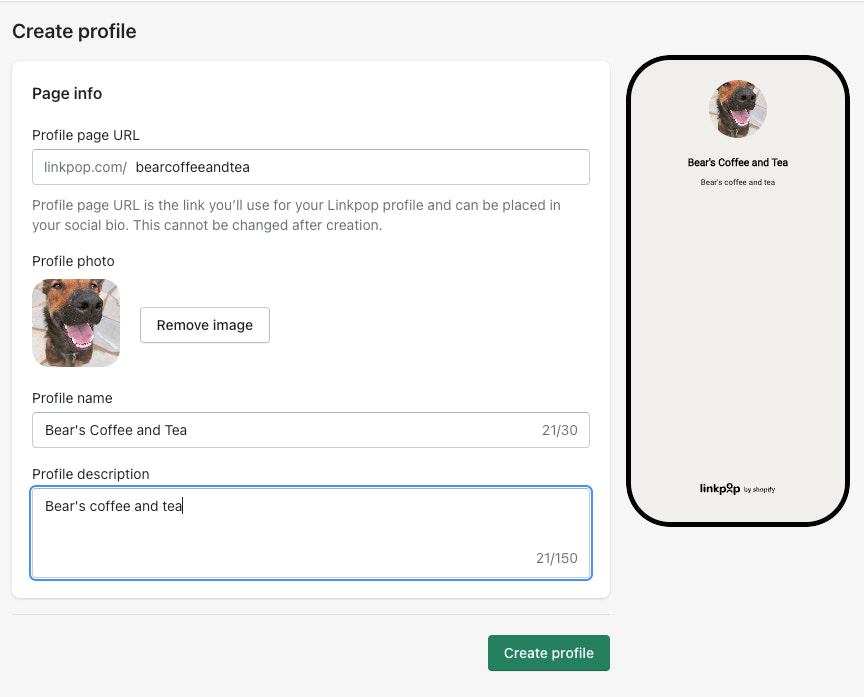Viewport: 864px width, 697px height.
Task: Click the 21/30 character counter
Action: 559,430
